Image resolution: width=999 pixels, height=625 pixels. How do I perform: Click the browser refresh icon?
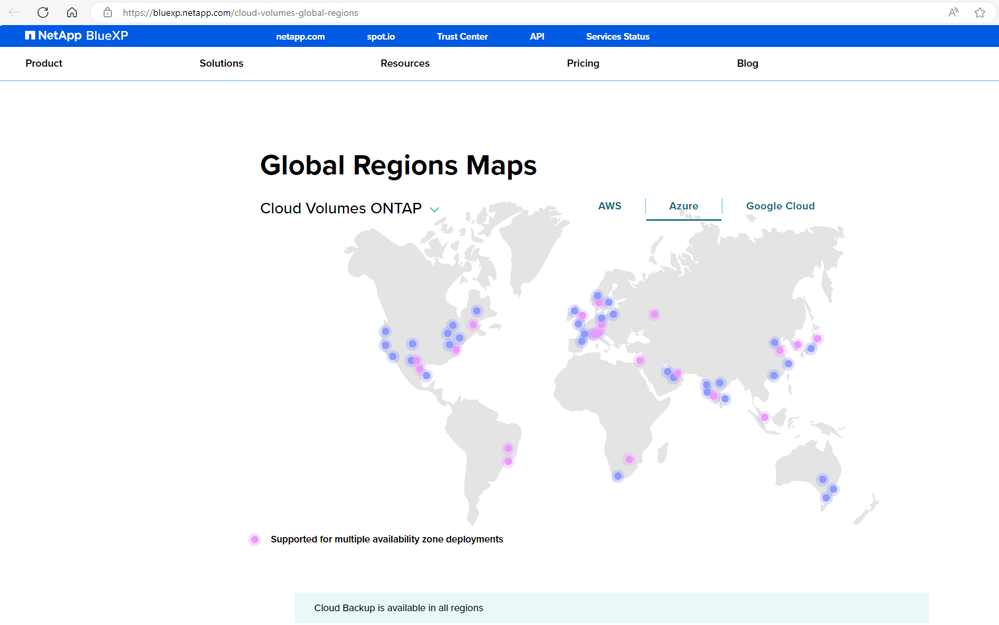pyautogui.click(x=43, y=13)
